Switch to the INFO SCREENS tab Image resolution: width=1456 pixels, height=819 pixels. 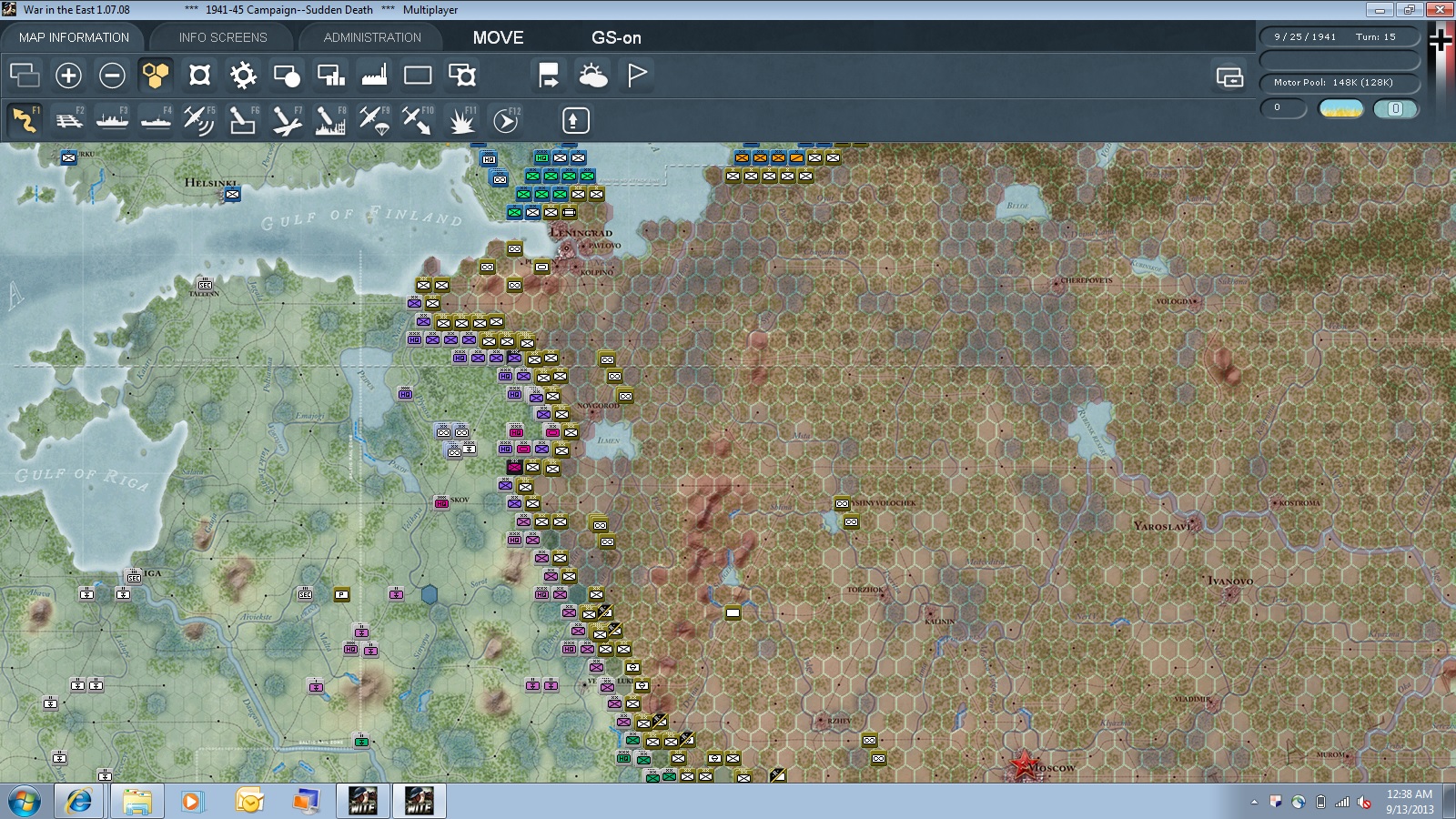[223, 37]
